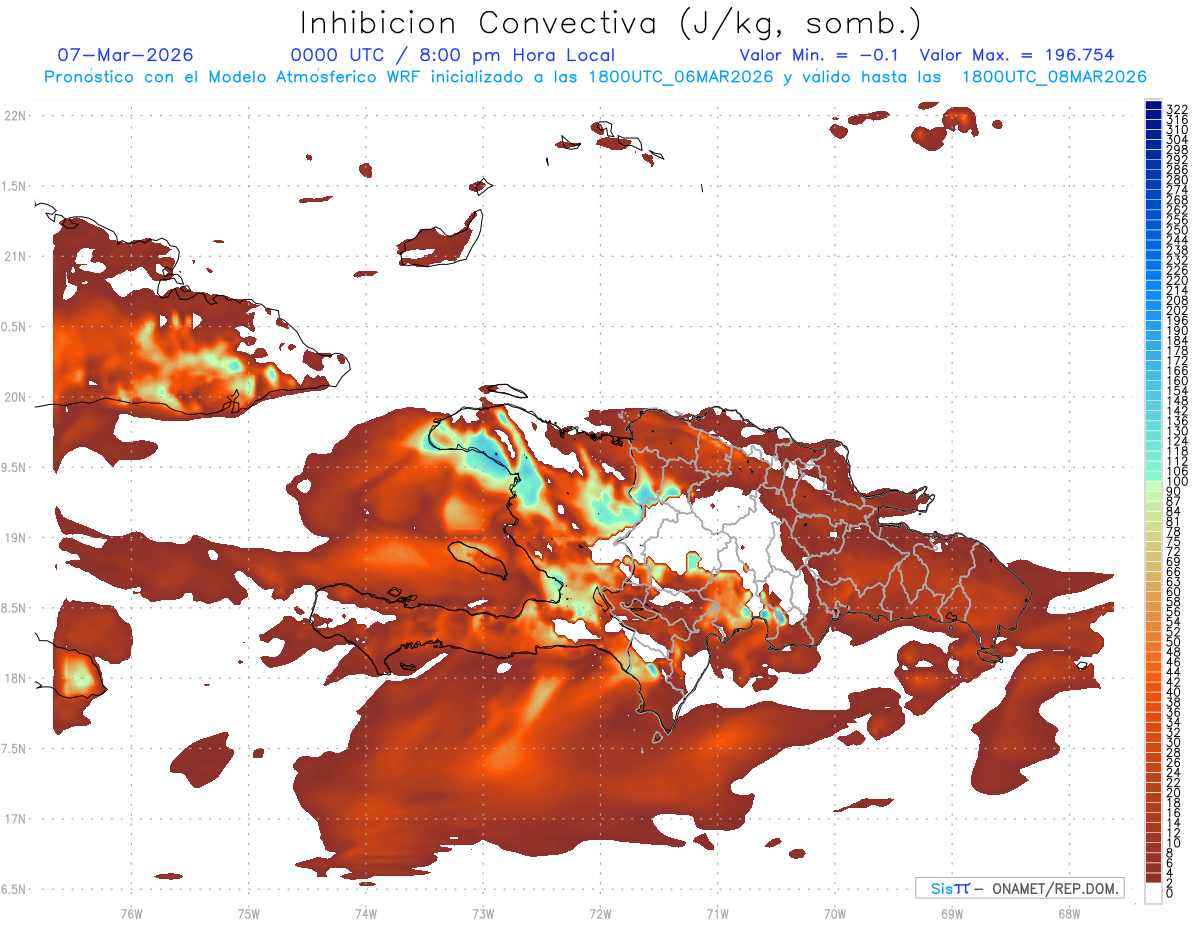Pick the darkest blue swatch on the color scale
The width and height of the screenshot is (1200, 927).
point(1153,106)
